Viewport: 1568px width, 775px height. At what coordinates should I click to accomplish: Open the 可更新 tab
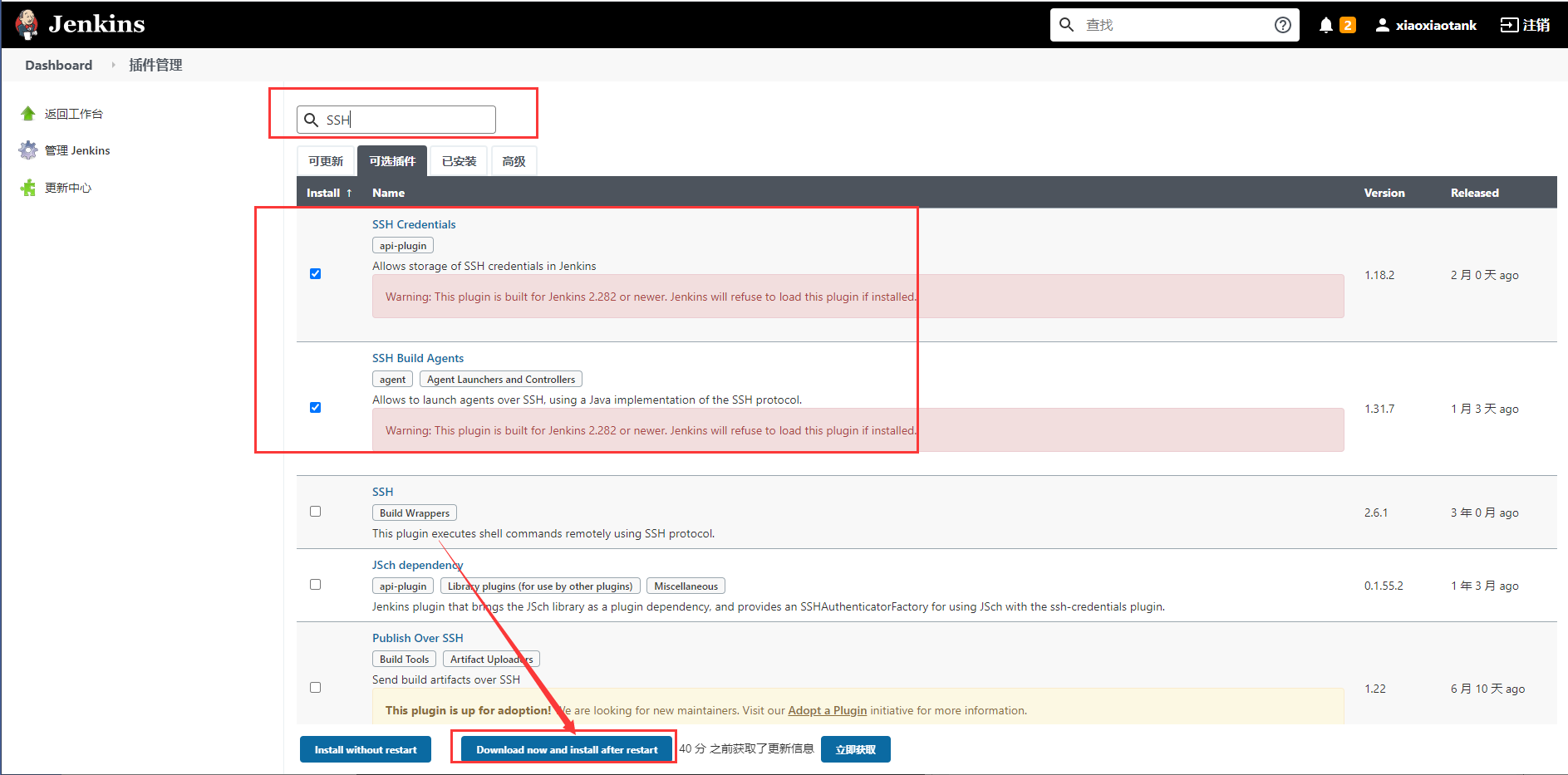pos(326,160)
